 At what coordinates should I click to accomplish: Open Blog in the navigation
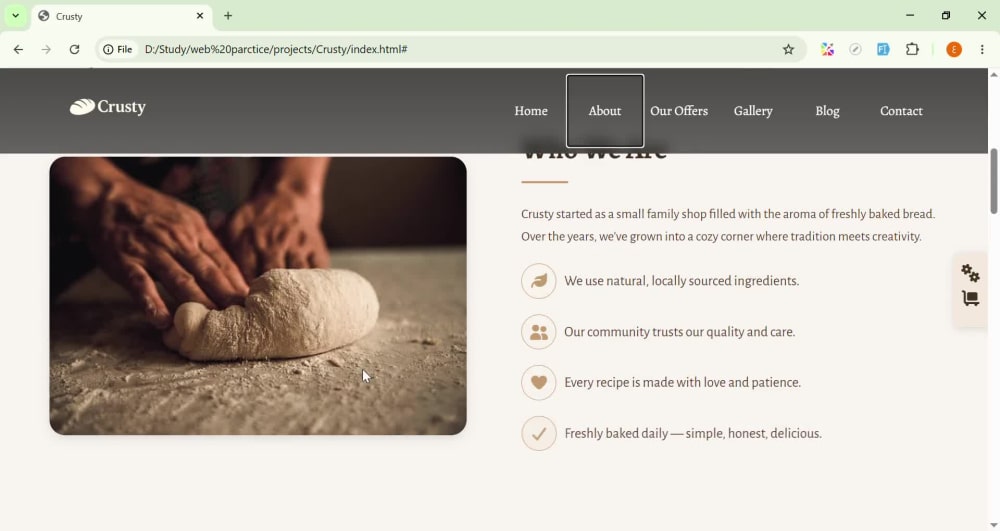click(x=827, y=111)
